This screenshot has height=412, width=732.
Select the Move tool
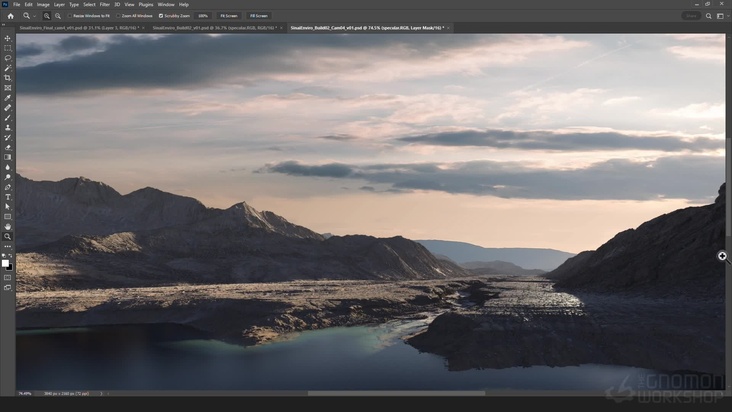(x=7, y=38)
